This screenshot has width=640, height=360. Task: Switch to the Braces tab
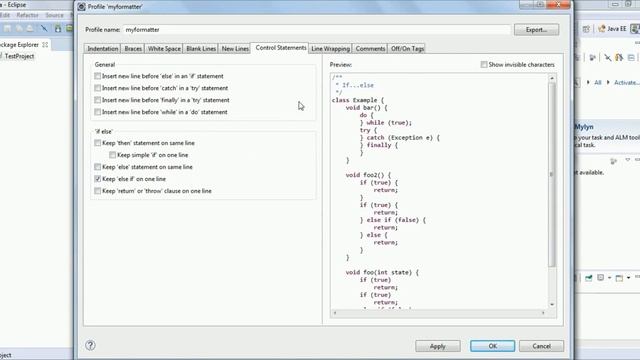click(x=133, y=49)
